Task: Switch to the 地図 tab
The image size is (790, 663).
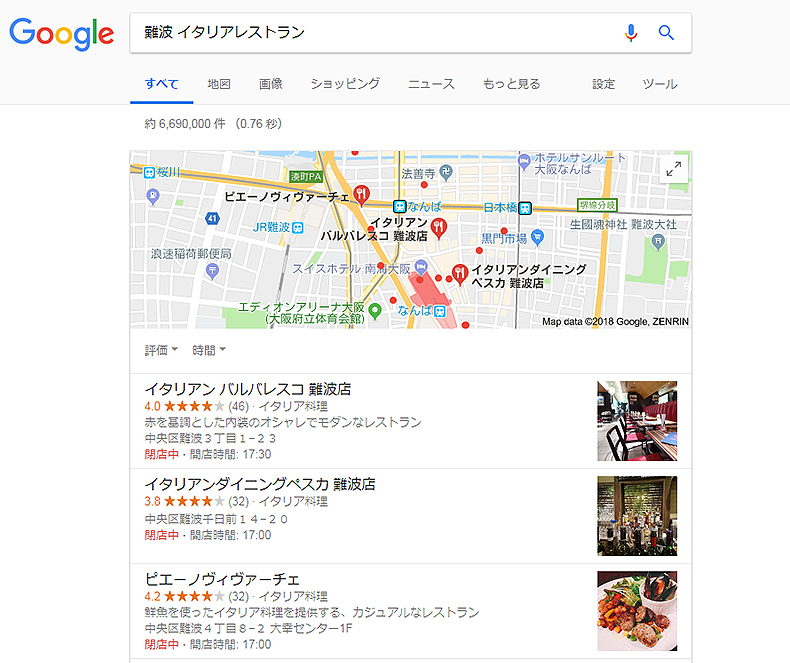Action: 219,84
